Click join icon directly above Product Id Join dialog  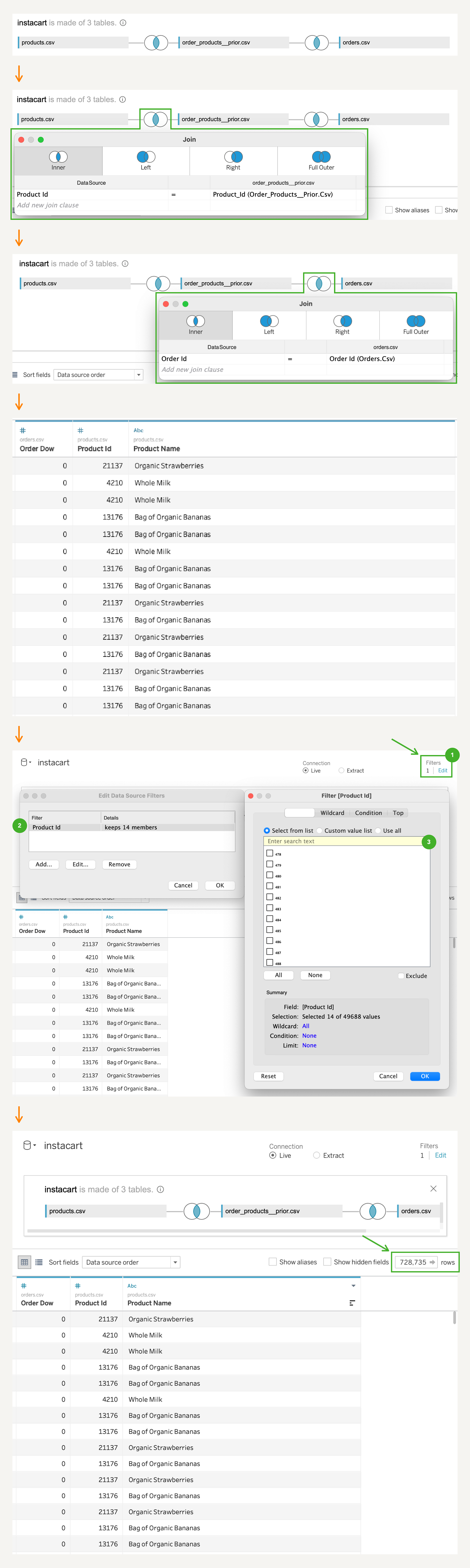pos(156,119)
